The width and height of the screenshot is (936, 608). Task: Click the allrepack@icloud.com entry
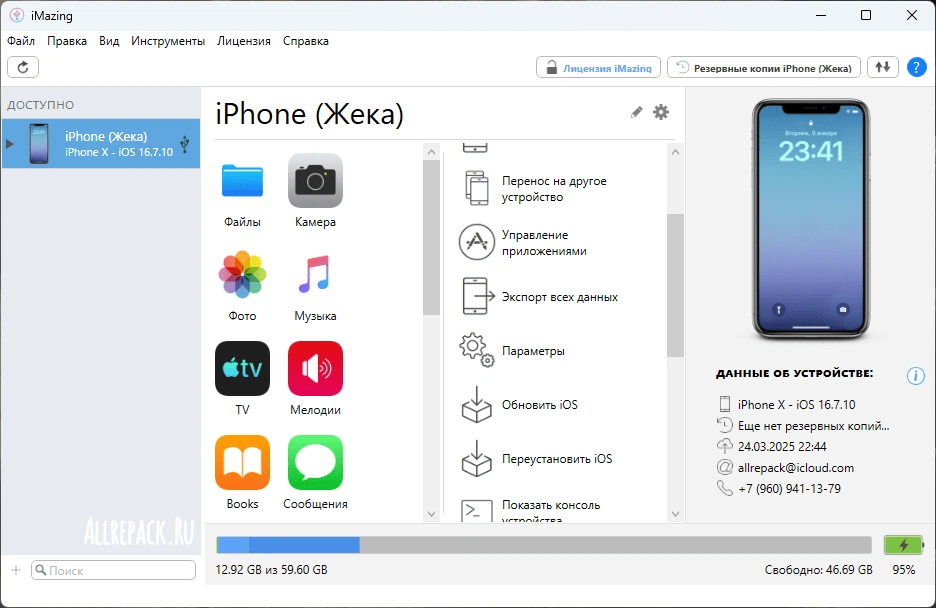pos(796,468)
